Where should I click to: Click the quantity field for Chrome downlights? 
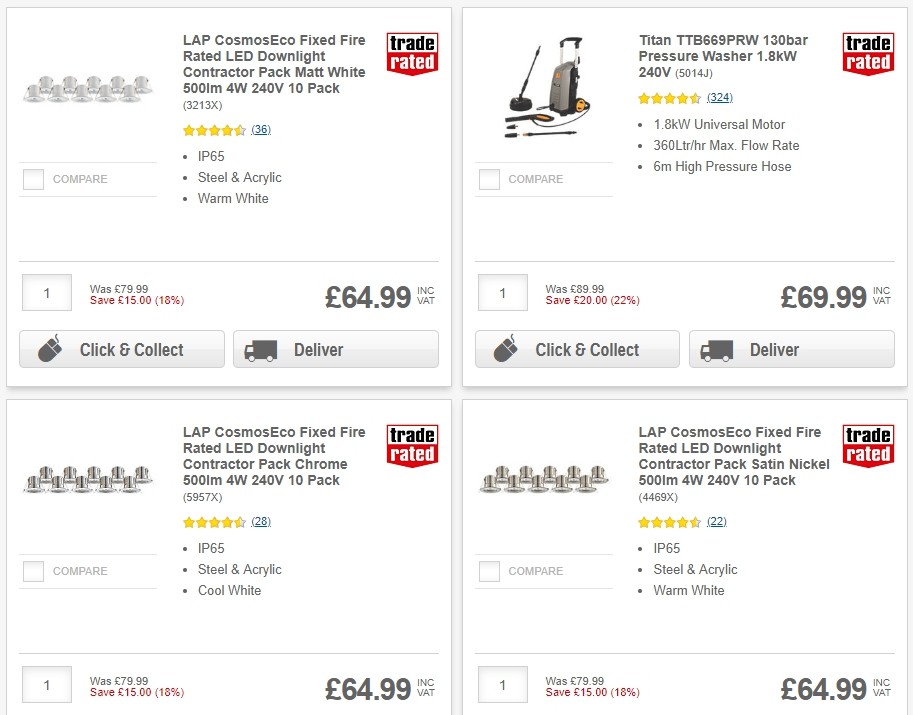[46, 685]
